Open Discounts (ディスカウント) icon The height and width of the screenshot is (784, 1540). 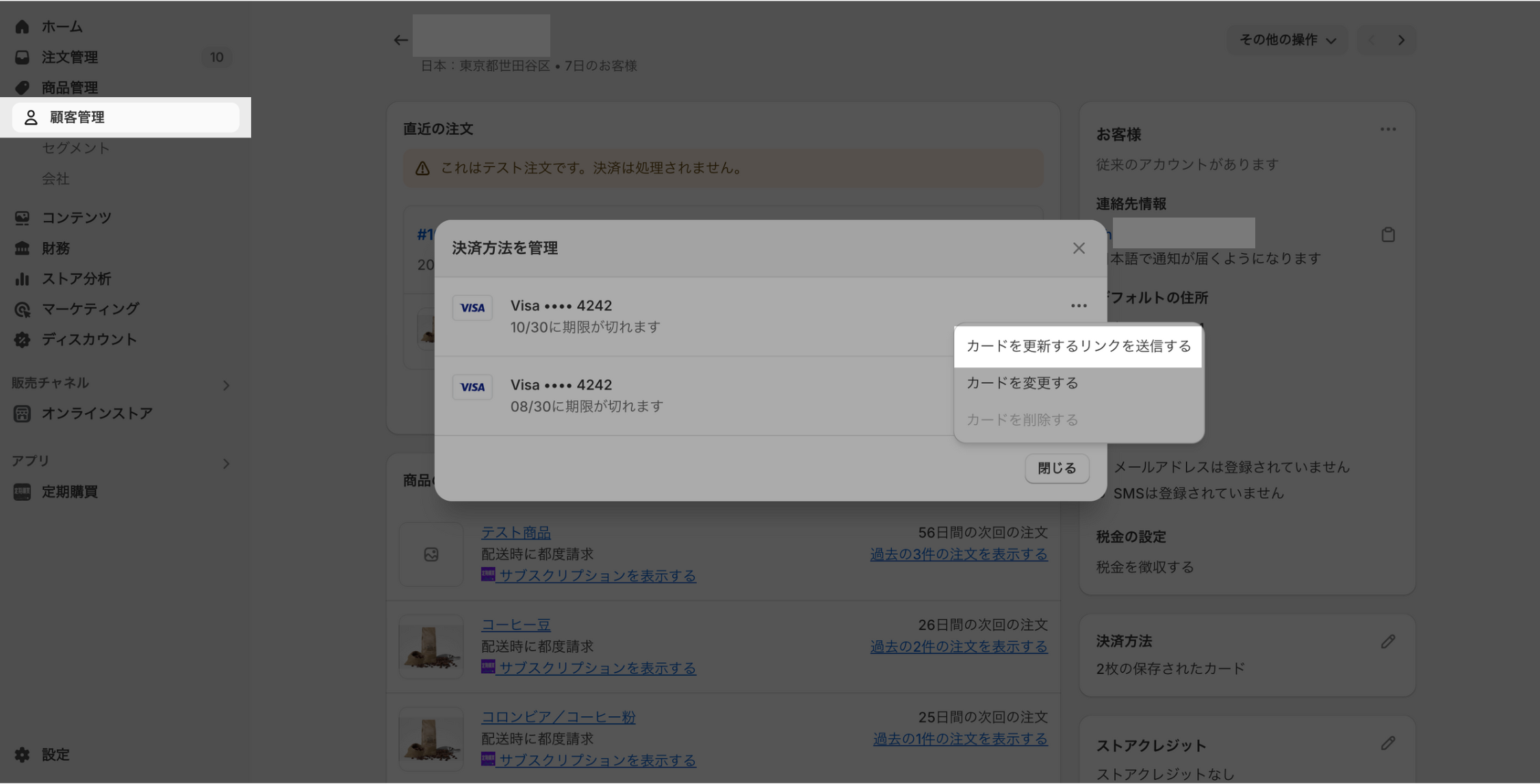[22, 340]
